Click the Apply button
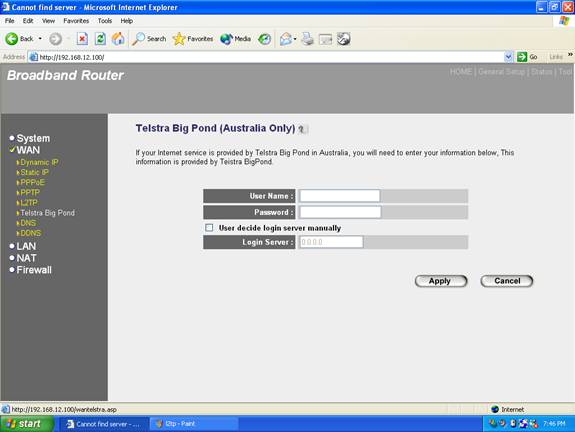575x432 pixels. coord(441,281)
